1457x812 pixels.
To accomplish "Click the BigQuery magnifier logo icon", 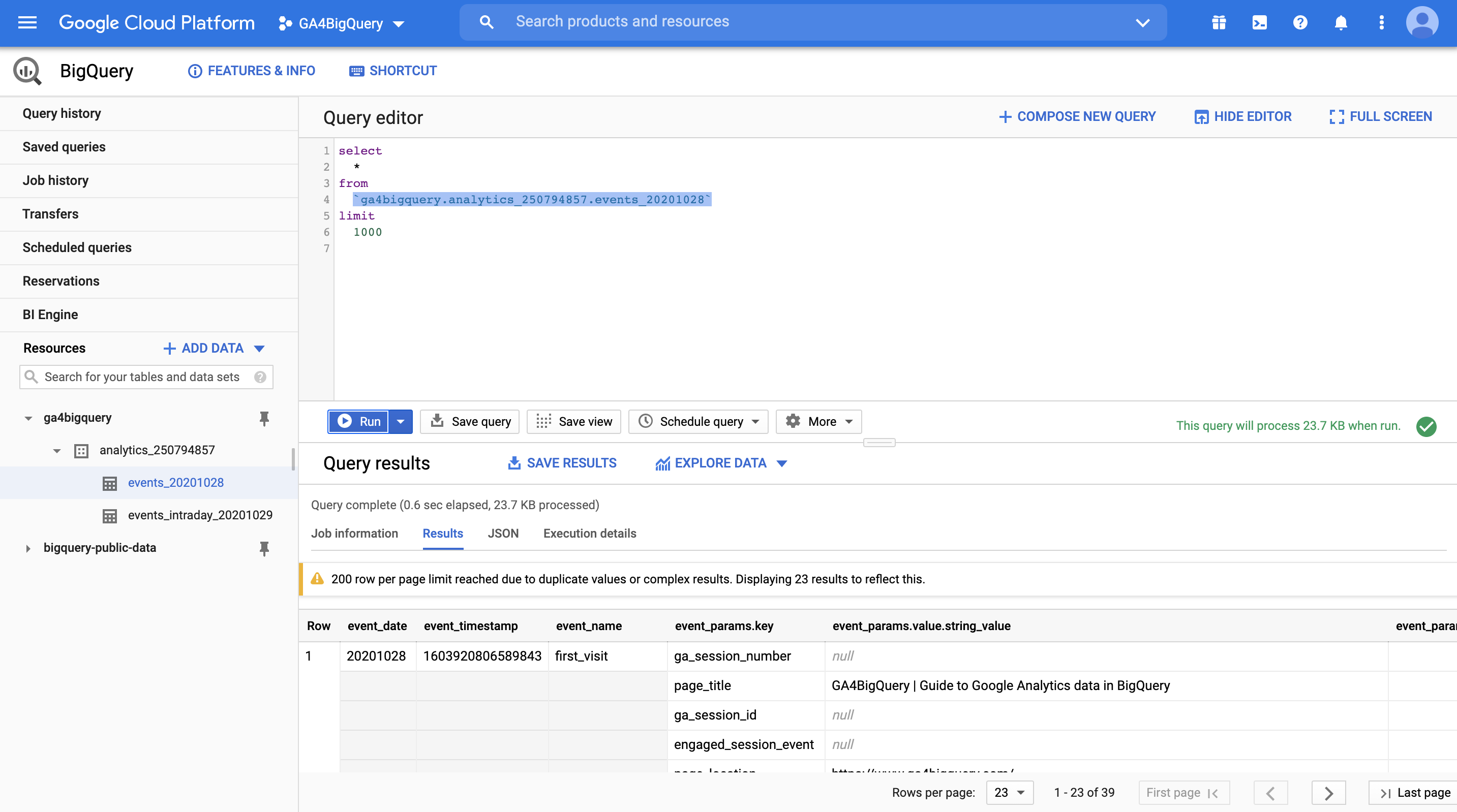I will (x=26, y=71).
